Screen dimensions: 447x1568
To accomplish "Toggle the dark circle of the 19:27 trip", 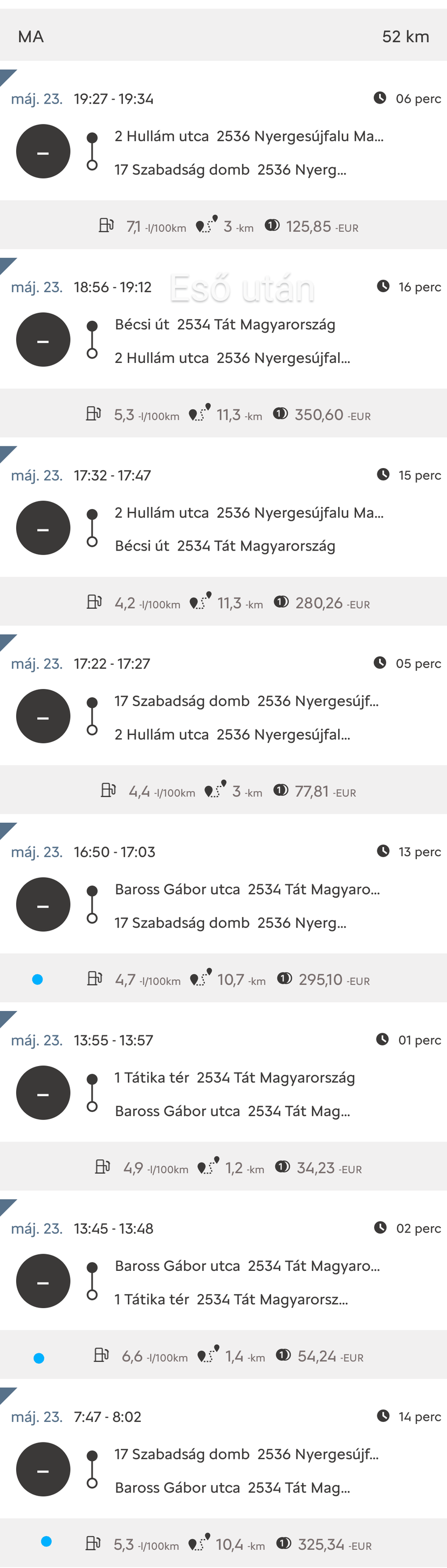I will click(43, 152).
